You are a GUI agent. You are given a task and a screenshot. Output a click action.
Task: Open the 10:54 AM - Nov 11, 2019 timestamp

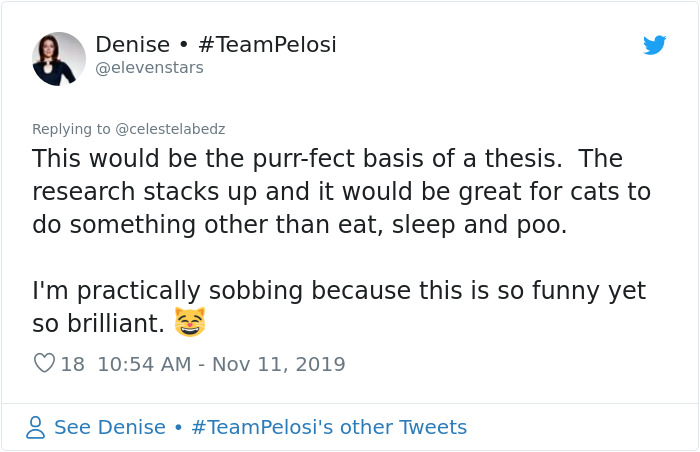tap(221, 364)
